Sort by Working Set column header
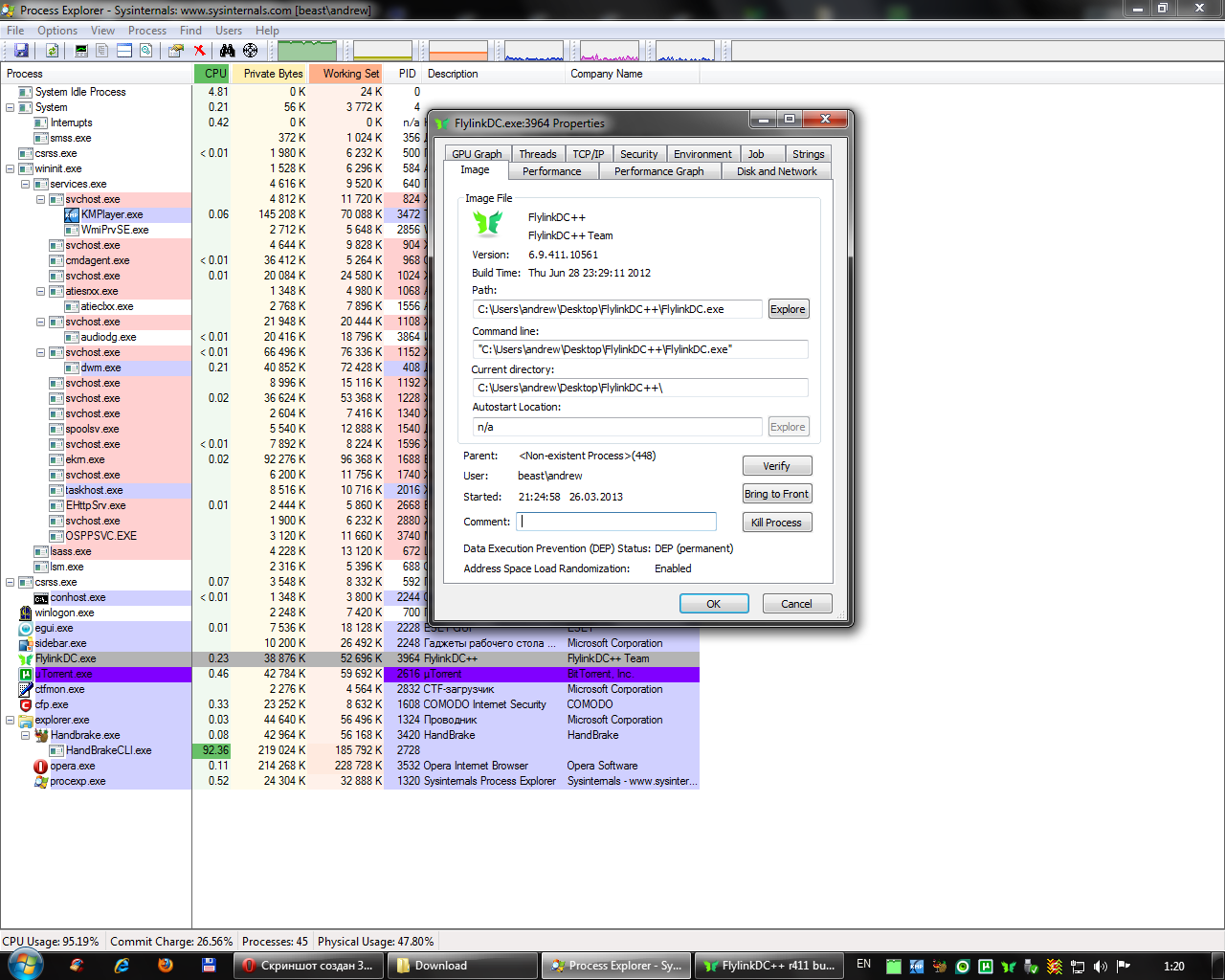The height and width of the screenshot is (980, 1225). coord(349,74)
